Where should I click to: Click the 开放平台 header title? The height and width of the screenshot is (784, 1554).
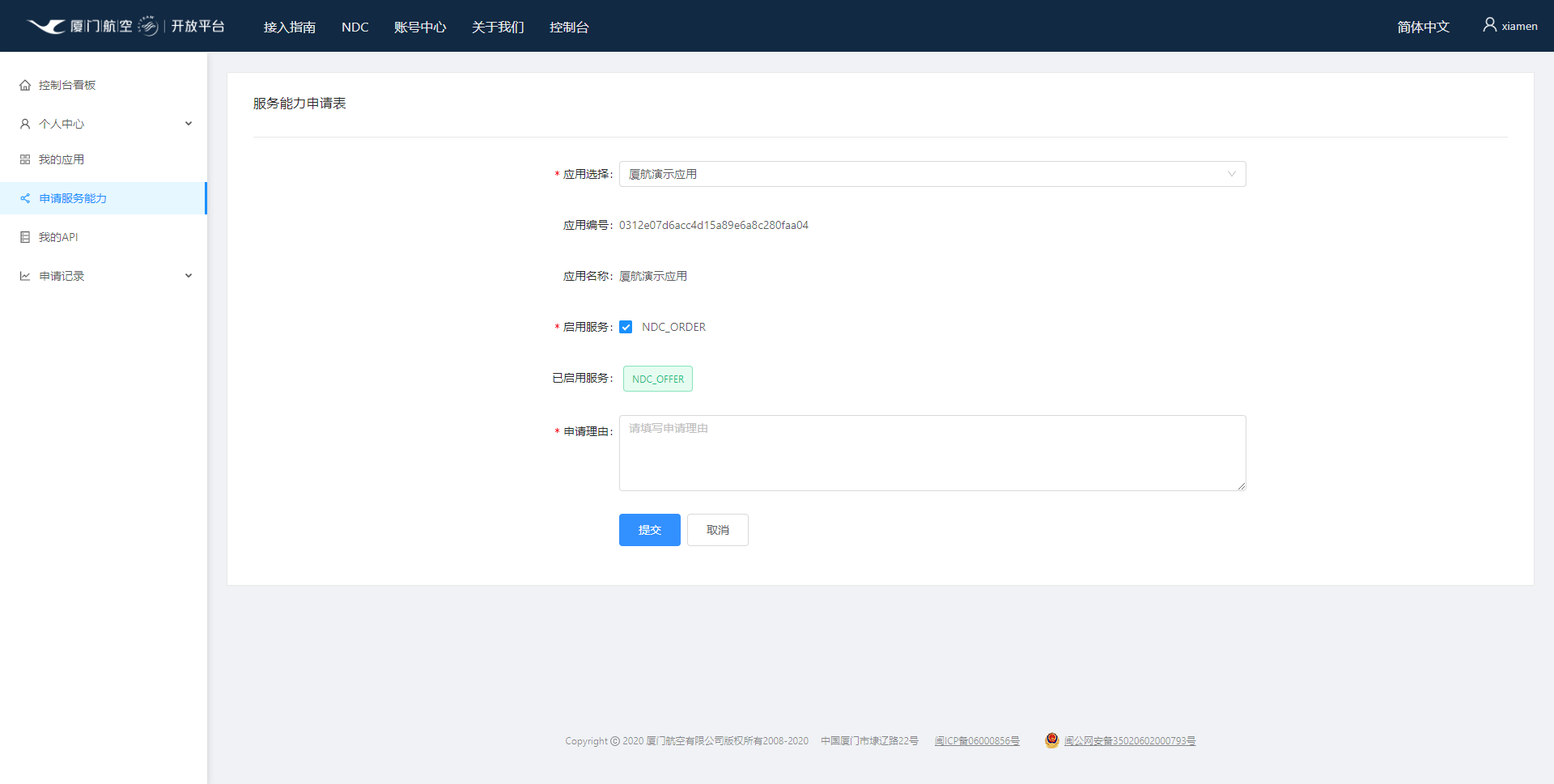pyautogui.click(x=197, y=26)
